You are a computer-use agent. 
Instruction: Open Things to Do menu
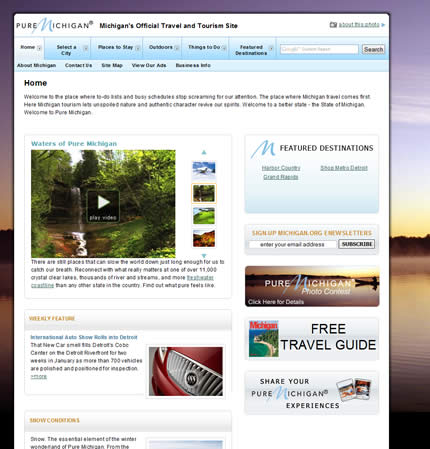(x=204, y=47)
